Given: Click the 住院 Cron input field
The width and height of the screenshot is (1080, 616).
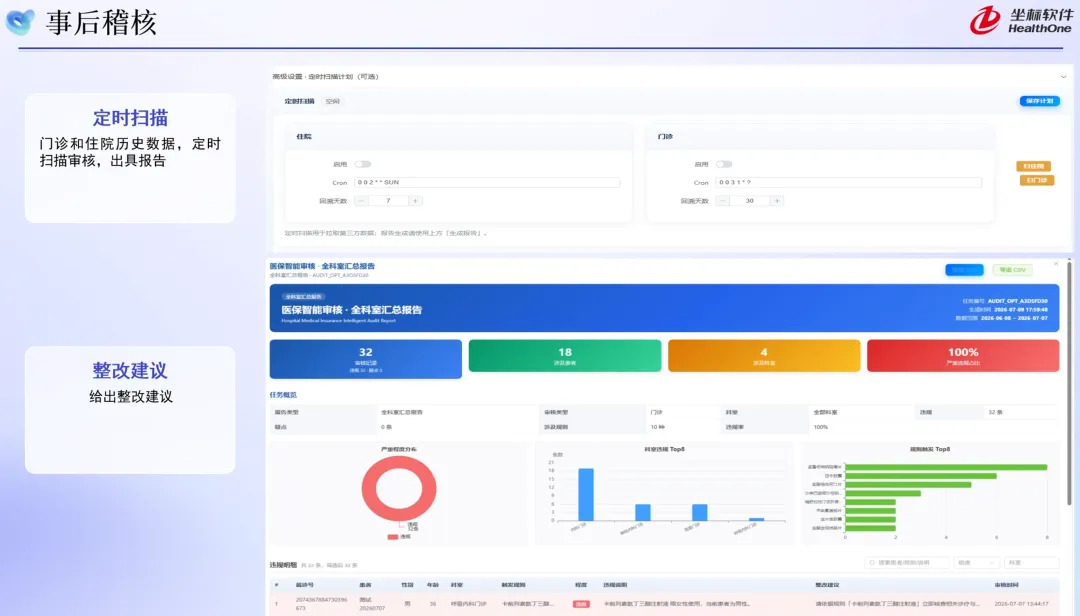Looking at the screenshot, I should [x=487, y=183].
